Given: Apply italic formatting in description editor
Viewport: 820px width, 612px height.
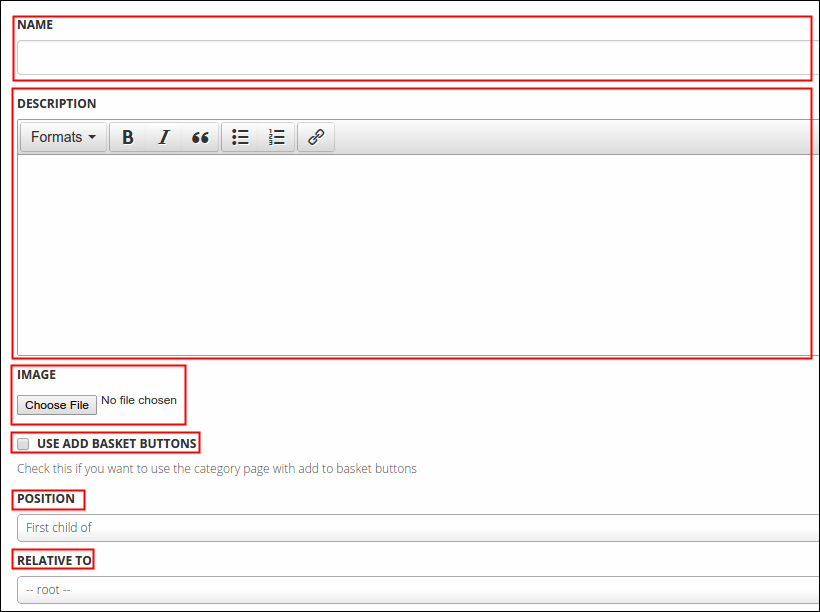Looking at the screenshot, I should [164, 137].
